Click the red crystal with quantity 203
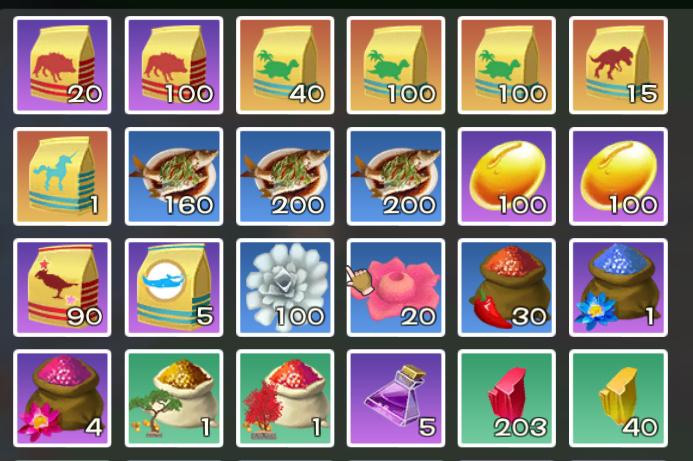The width and height of the screenshot is (693, 461). click(x=507, y=399)
